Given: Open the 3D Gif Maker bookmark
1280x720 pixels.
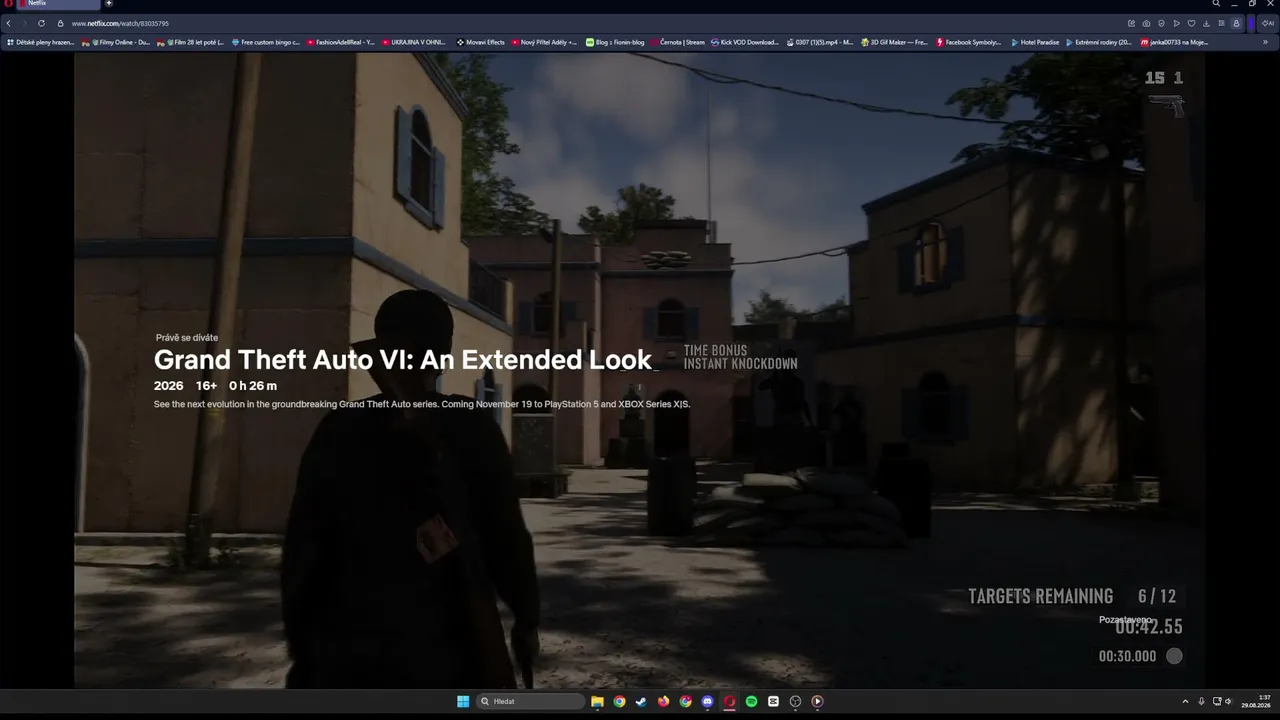Looking at the screenshot, I should [x=895, y=42].
